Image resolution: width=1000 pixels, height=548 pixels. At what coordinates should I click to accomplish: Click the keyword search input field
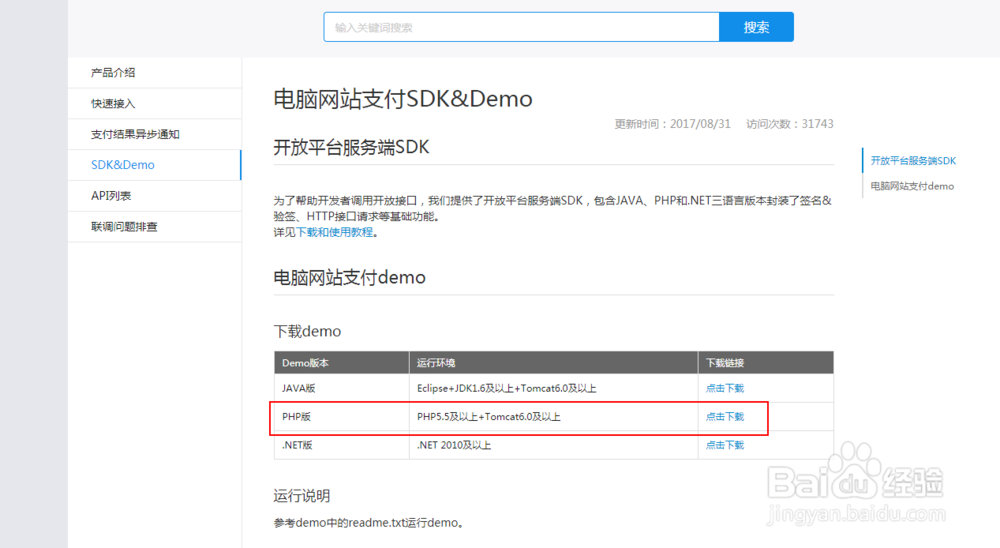[520, 28]
